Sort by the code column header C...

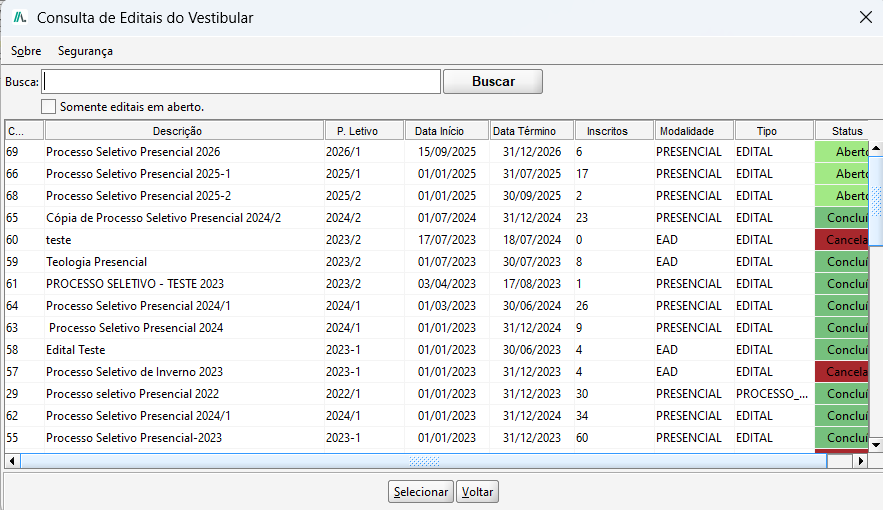(x=24, y=131)
